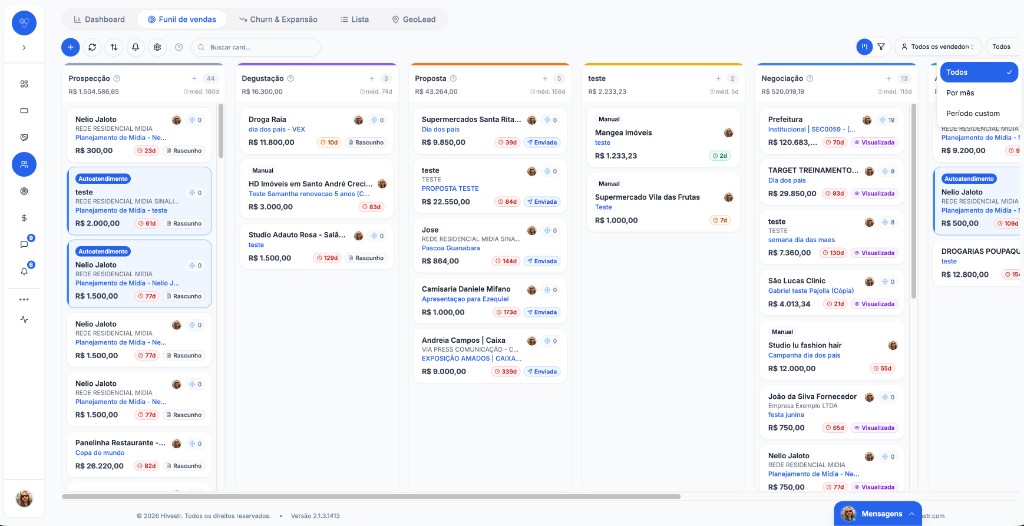Open the Camisaria Daniele Mifano card
This screenshot has height=526, width=1024.
pyautogui.click(x=490, y=300)
